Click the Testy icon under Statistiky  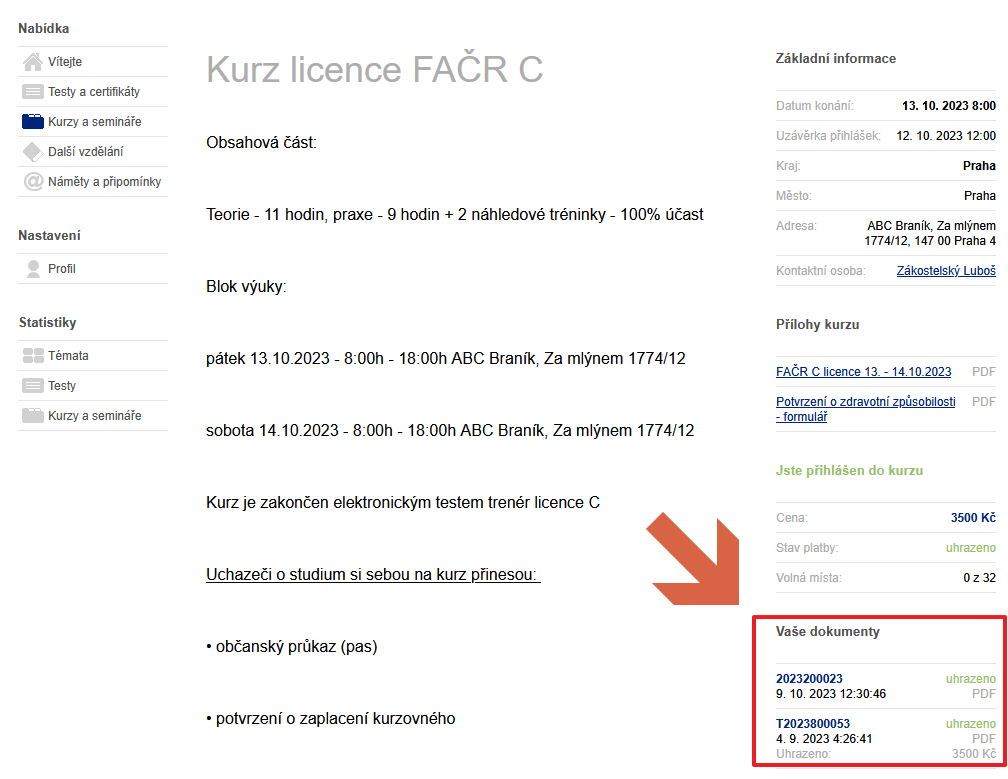(33, 386)
